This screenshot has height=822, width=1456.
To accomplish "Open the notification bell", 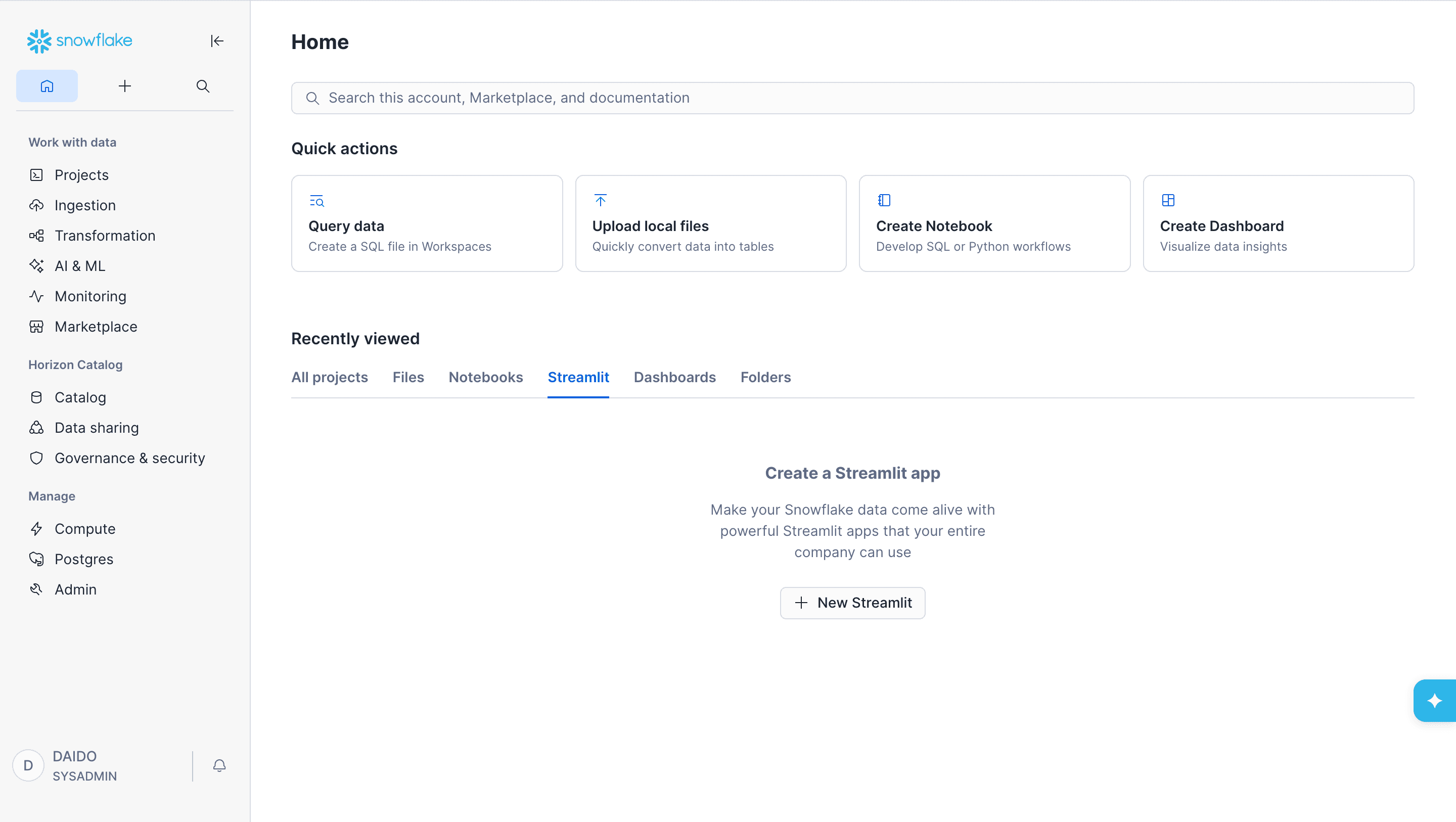I will pyautogui.click(x=219, y=766).
